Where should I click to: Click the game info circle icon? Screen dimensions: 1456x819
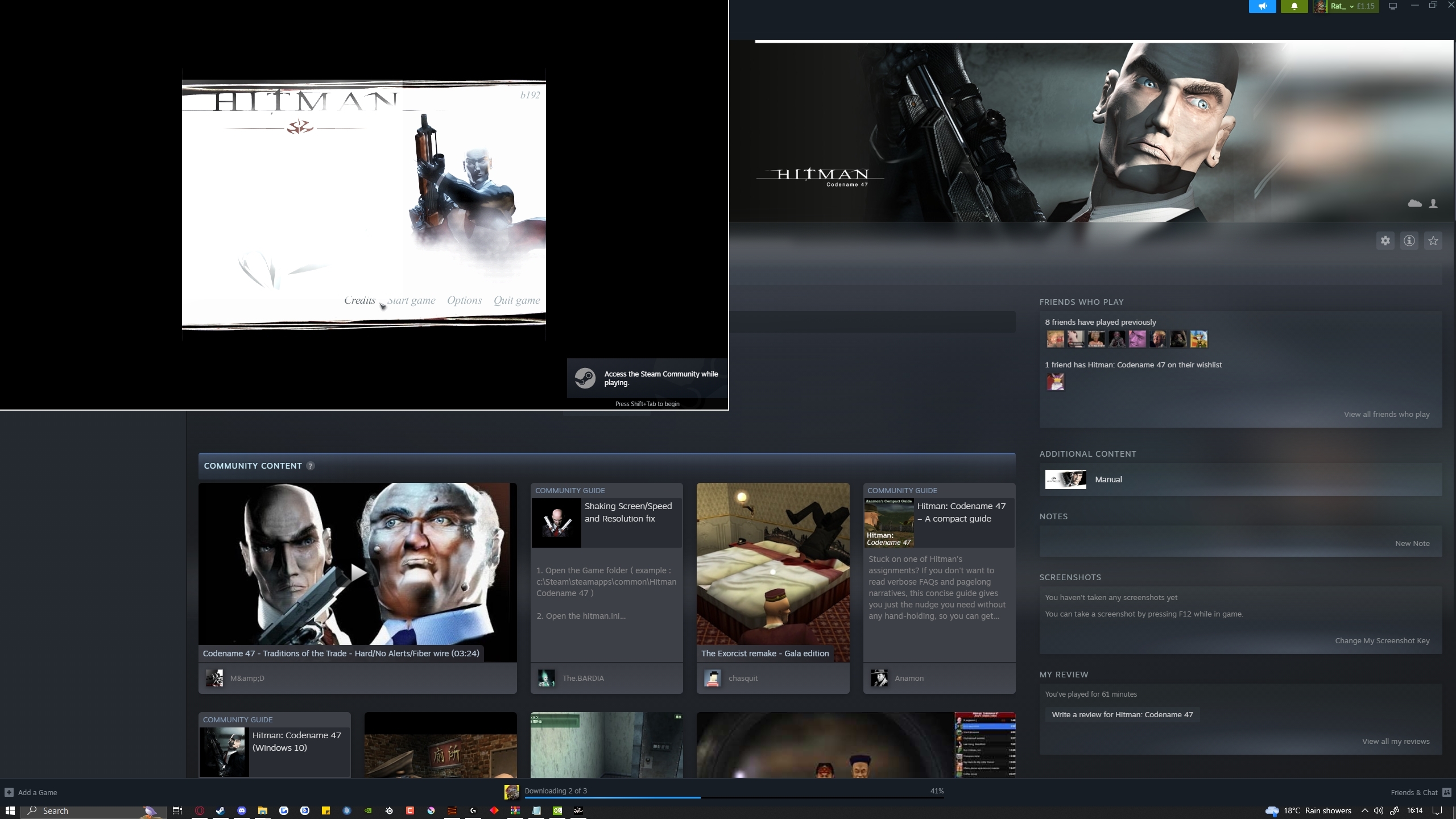tap(1409, 241)
